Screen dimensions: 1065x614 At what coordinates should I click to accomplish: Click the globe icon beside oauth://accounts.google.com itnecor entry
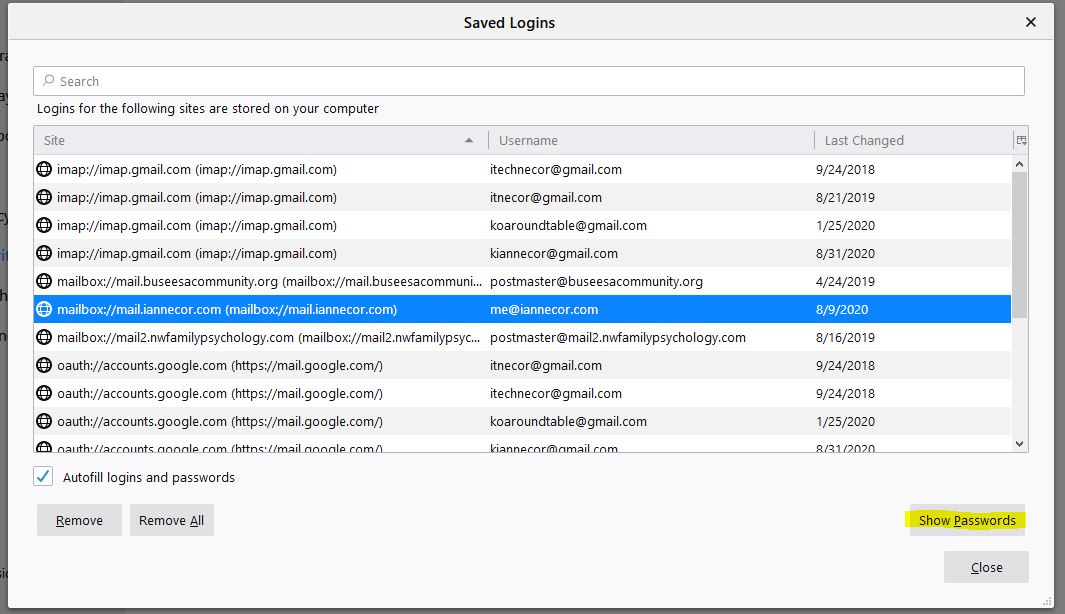pos(44,365)
